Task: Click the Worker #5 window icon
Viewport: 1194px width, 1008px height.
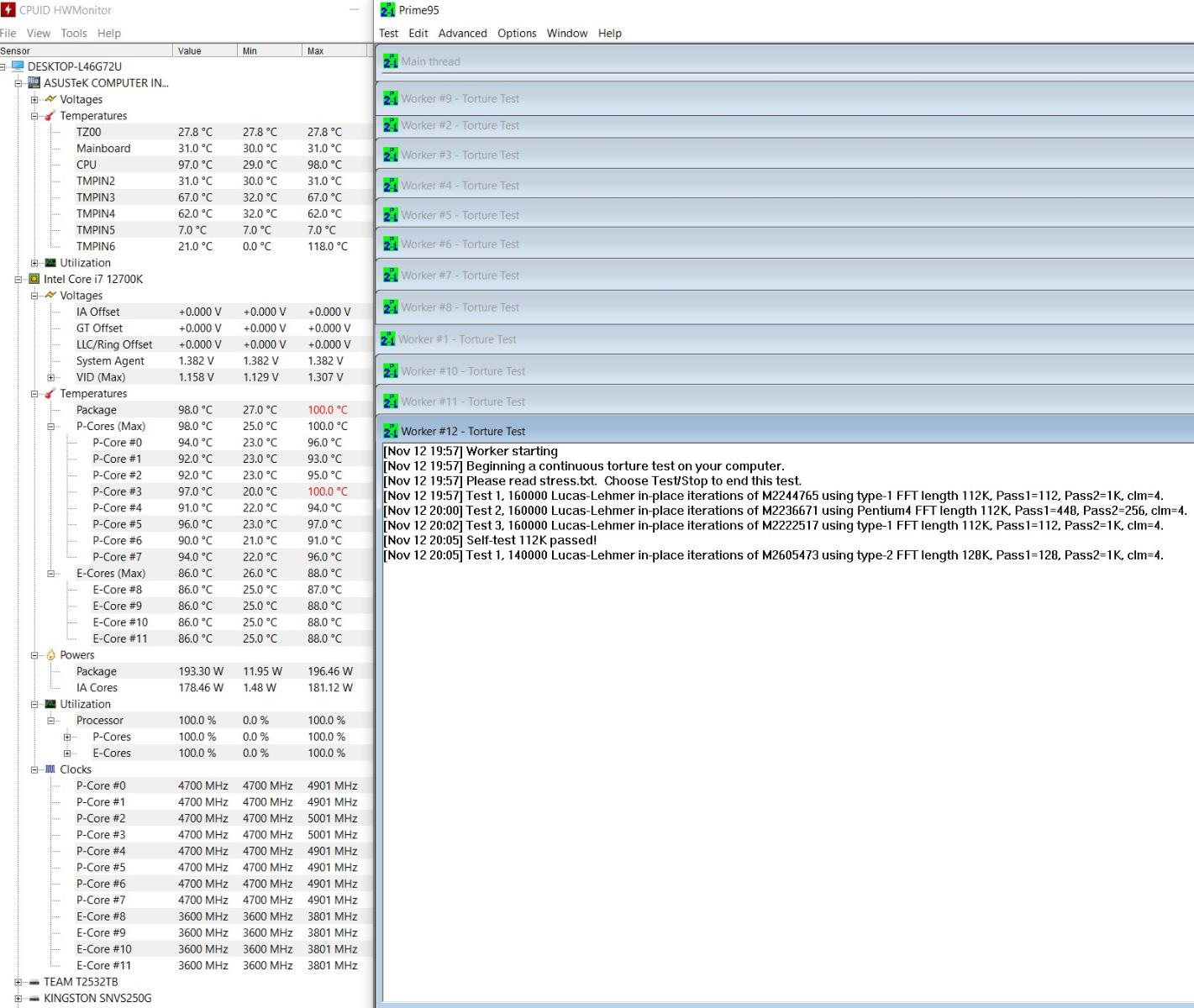Action: pos(391,215)
